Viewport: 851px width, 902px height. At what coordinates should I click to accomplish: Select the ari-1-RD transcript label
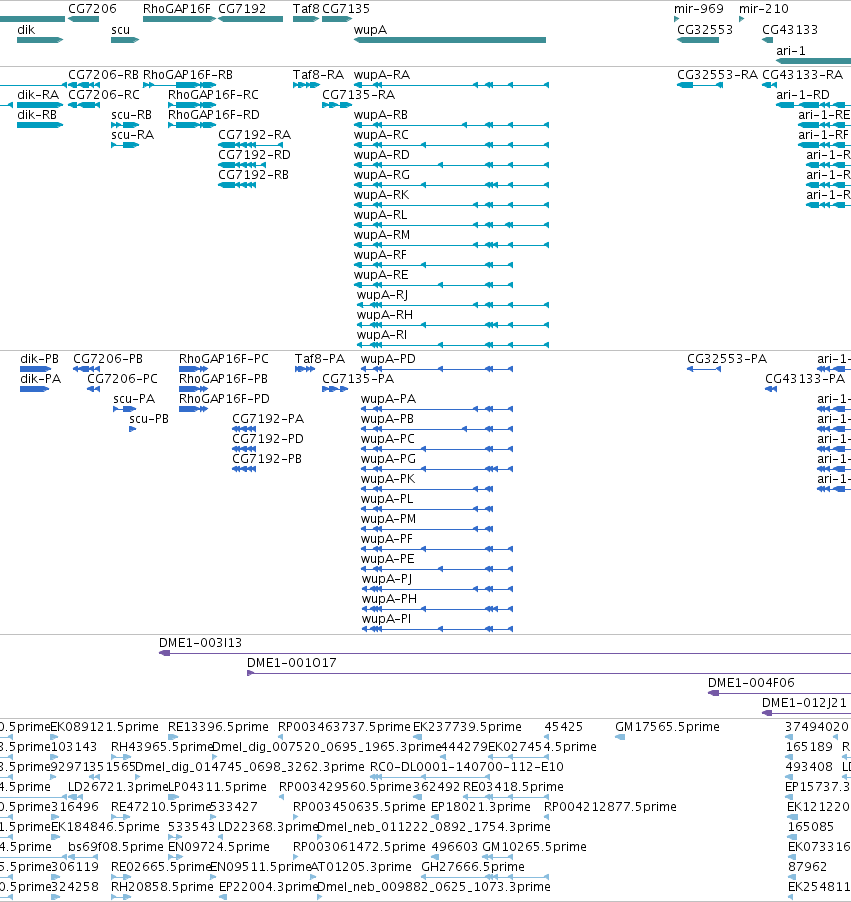click(x=803, y=95)
